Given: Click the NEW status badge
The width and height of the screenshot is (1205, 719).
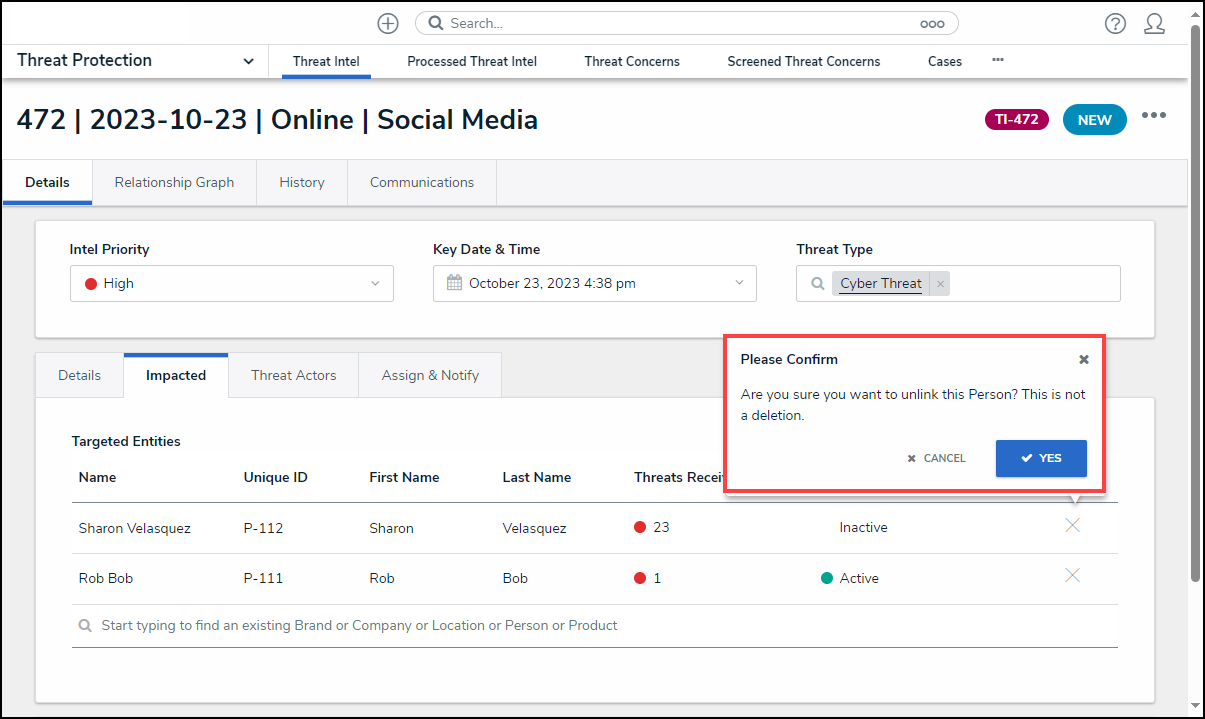Looking at the screenshot, I should tap(1094, 120).
